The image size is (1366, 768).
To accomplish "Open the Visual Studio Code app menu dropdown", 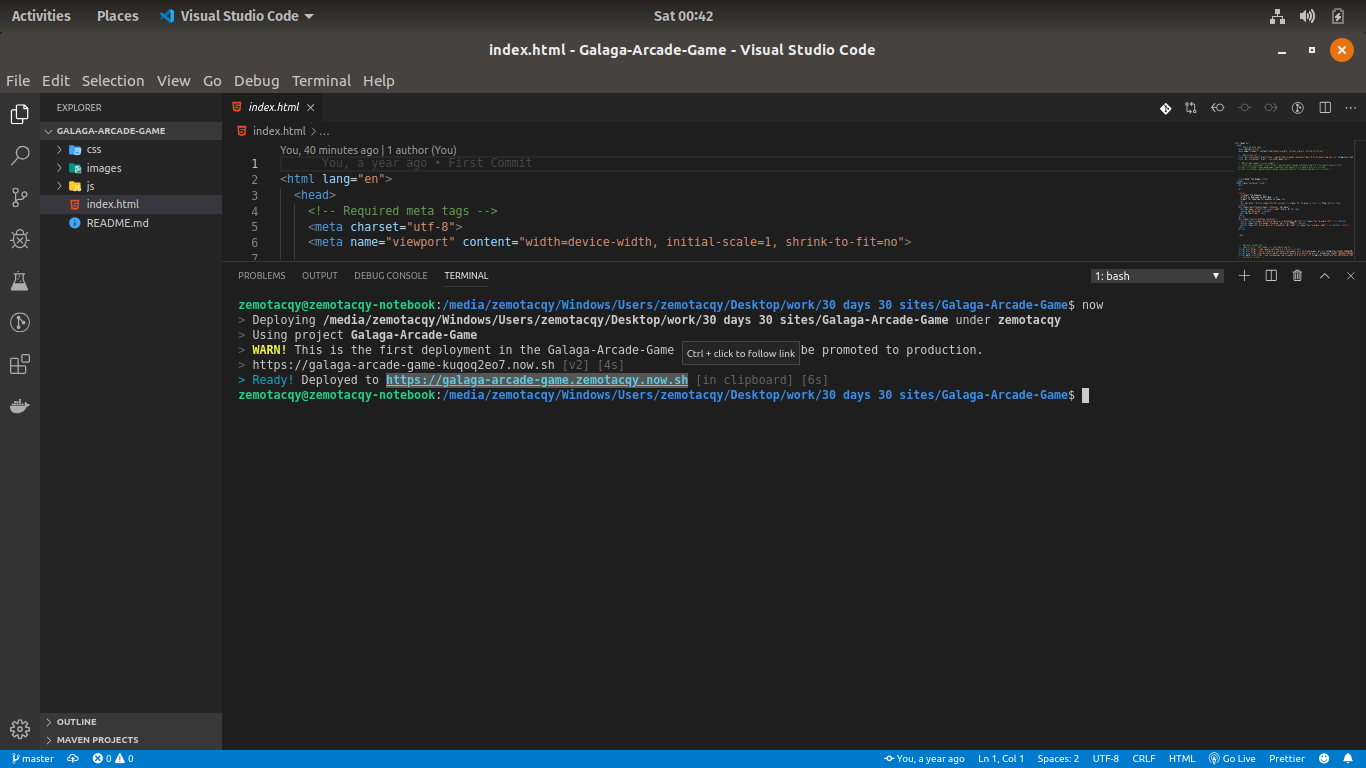I will tap(236, 16).
